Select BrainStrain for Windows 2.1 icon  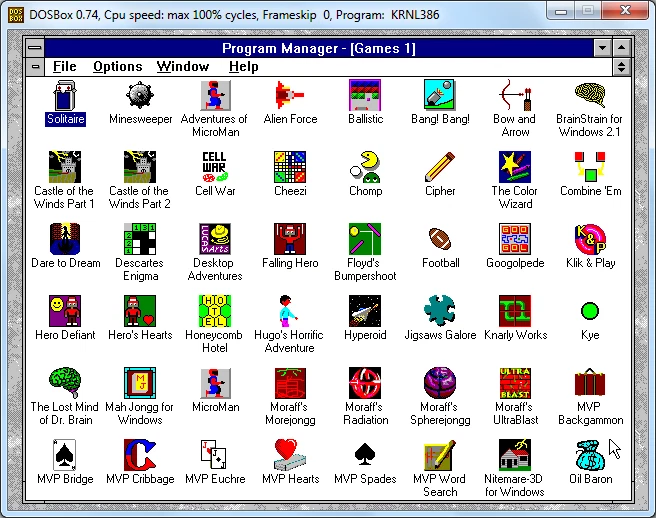coord(590,95)
